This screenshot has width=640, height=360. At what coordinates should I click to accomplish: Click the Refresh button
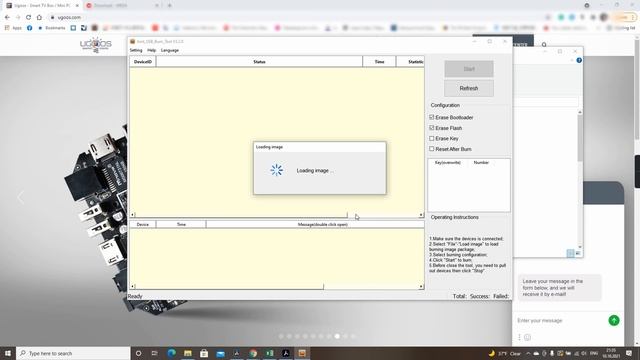click(469, 88)
